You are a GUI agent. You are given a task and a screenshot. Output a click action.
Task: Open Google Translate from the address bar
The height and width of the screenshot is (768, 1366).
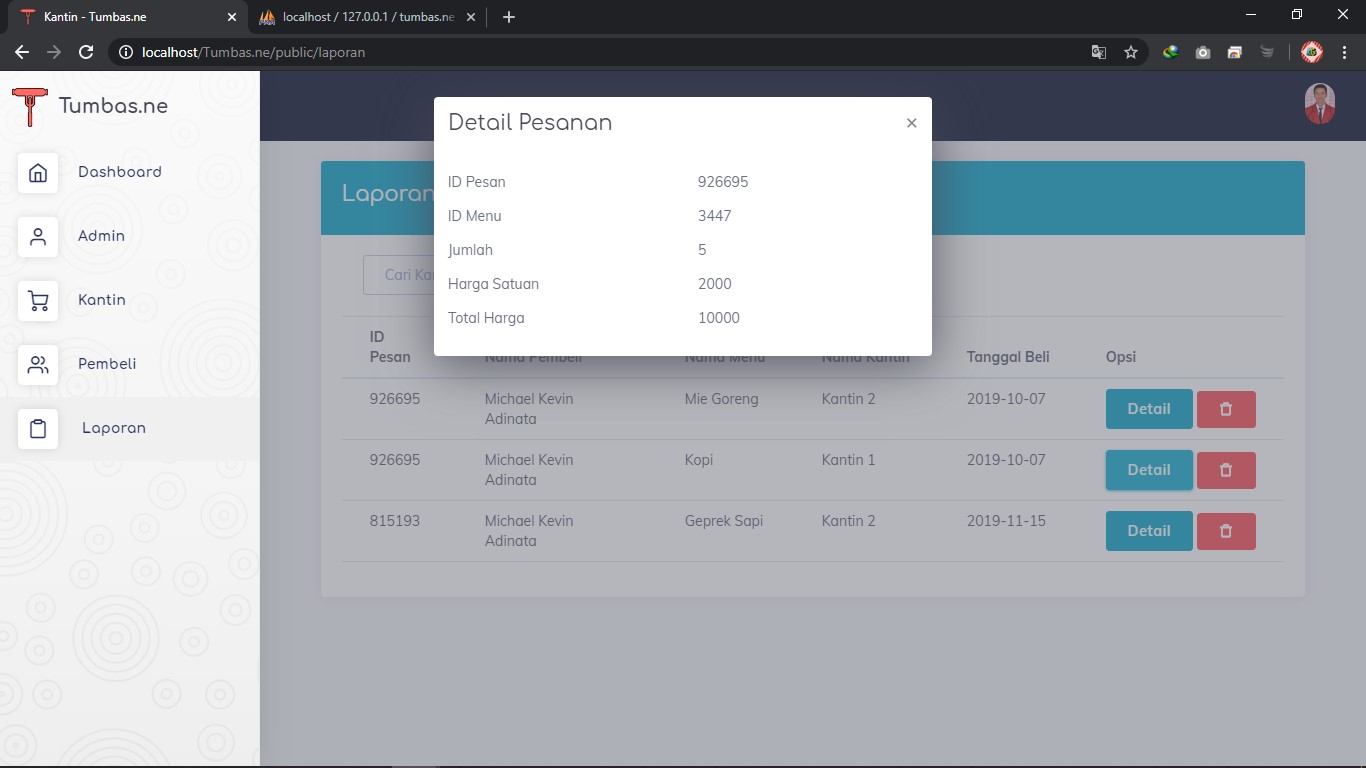click(1098, 52)
